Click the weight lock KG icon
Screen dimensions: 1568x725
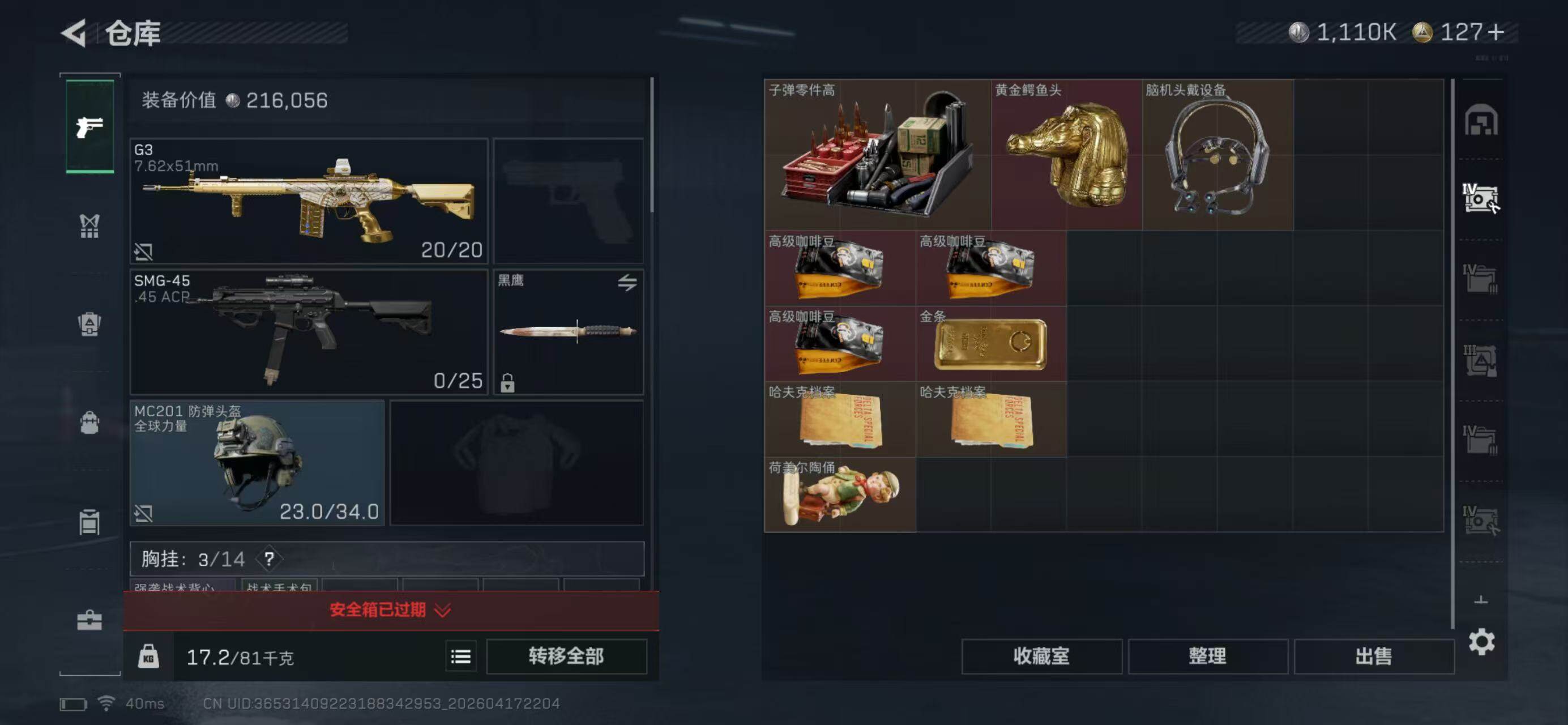coord(148,656)
